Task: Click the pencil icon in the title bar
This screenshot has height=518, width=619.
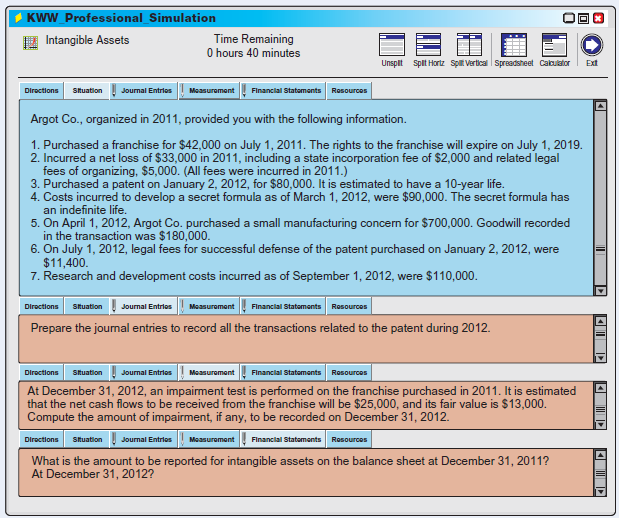Action: tap(16, 18)
